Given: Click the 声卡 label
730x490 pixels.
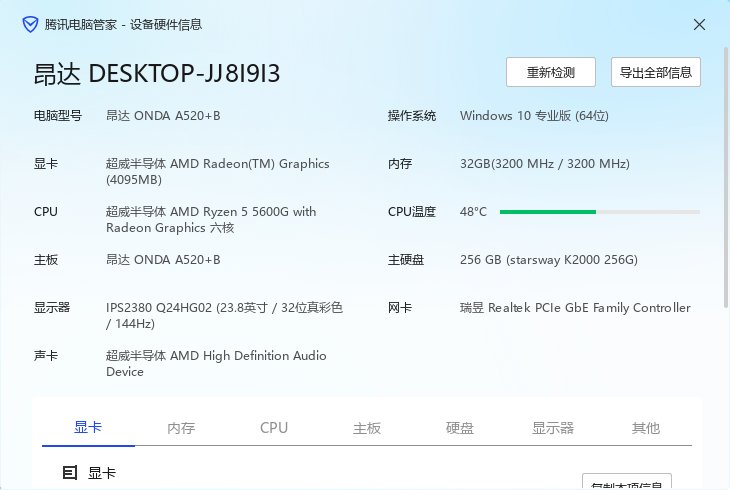Looking at the screenshot, I should point(46,355).
